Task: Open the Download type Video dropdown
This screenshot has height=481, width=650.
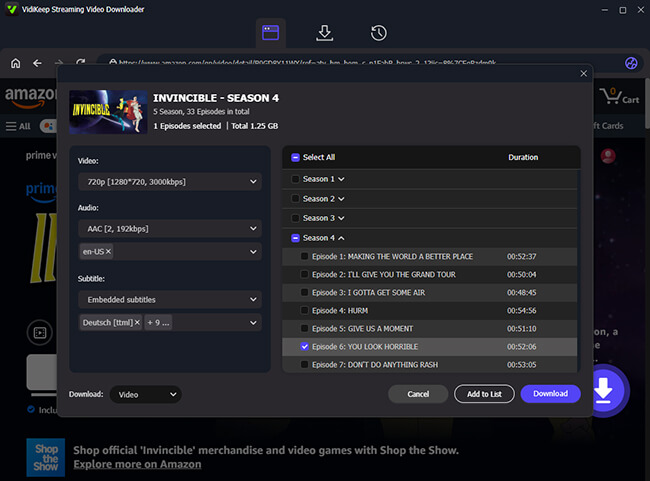Action: [x=146, y=394]
